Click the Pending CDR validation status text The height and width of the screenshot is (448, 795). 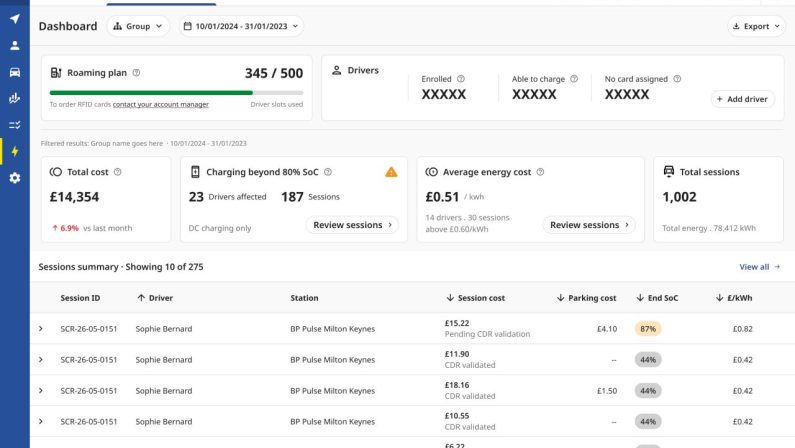click(x=487, y=334)
